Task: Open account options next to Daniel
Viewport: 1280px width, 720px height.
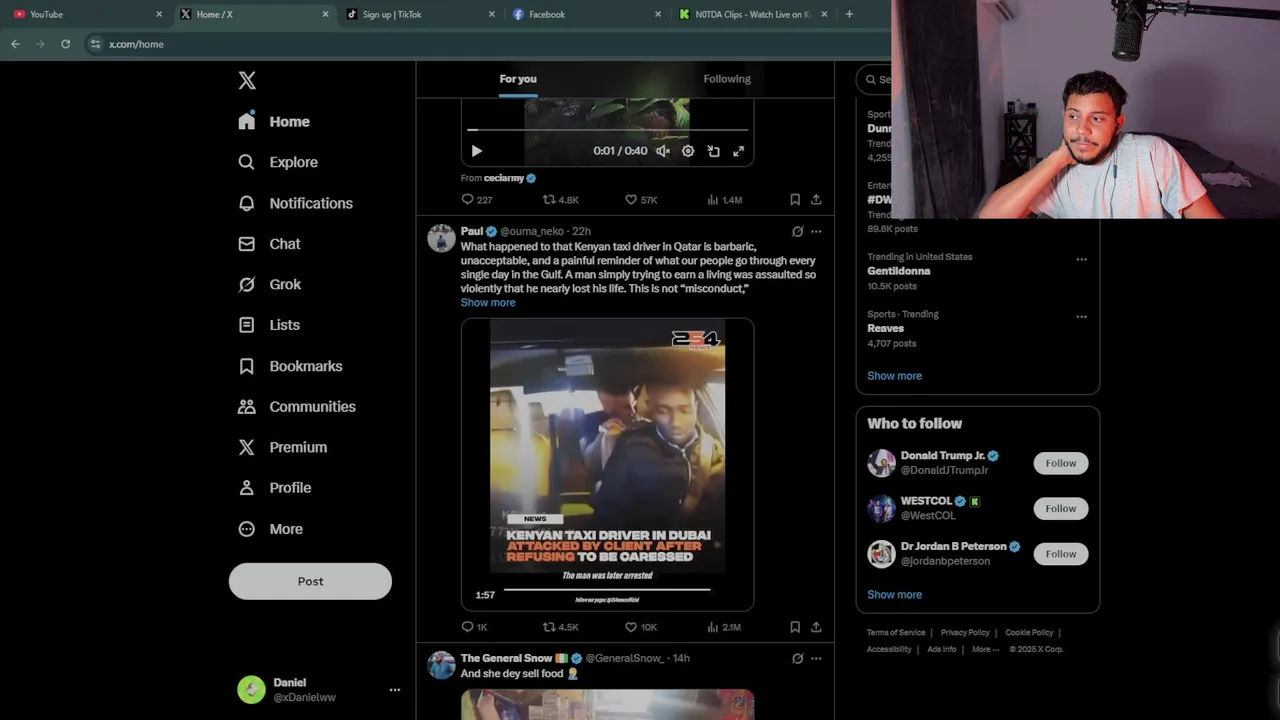Action: (395, 690)
